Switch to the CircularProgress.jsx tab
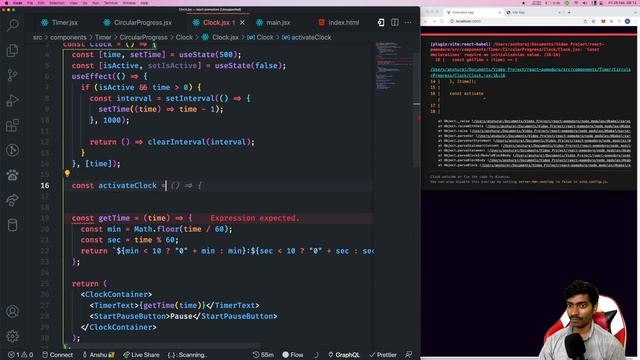This screenshot has width=640, height=360. point(138,22)
